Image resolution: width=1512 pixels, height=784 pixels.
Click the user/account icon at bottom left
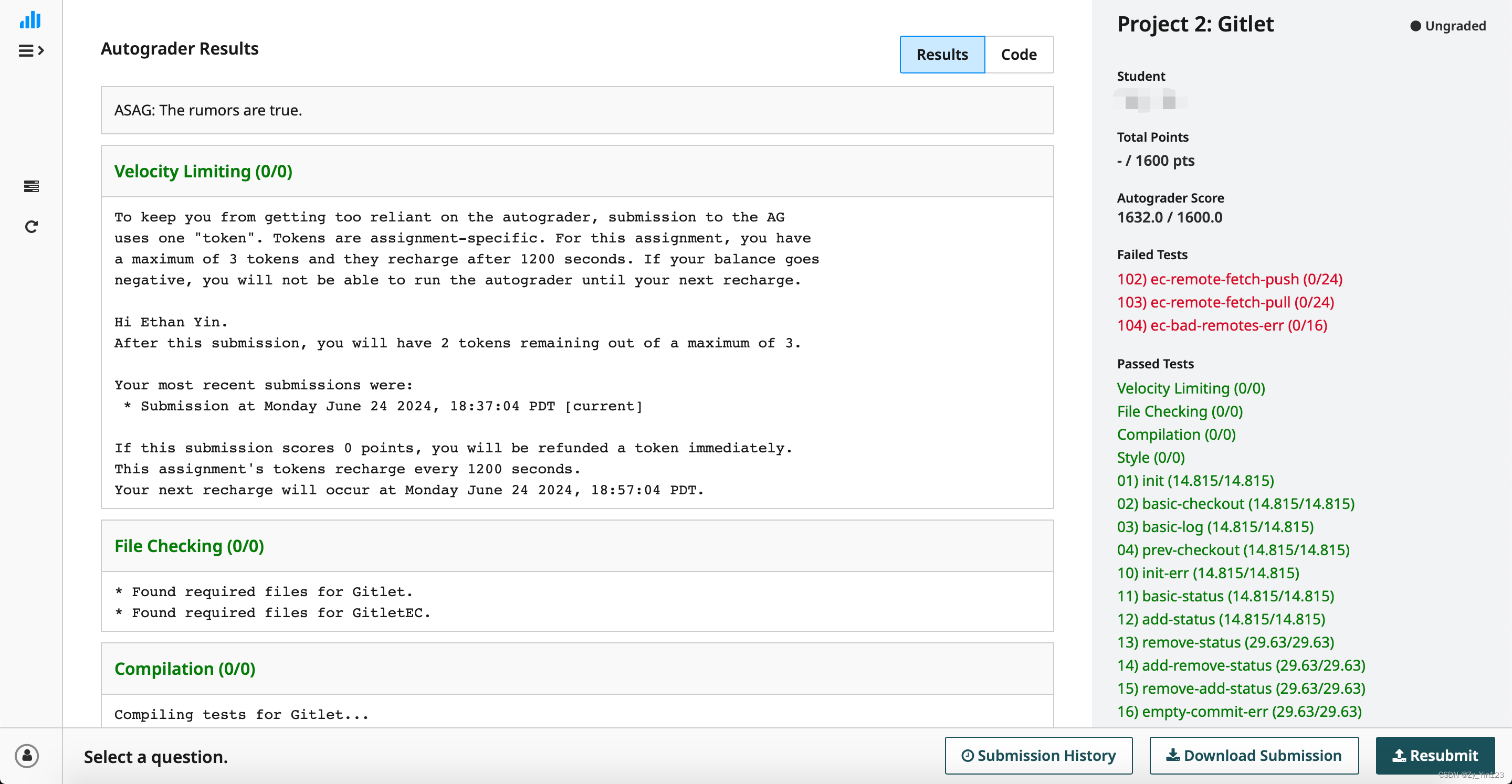(27, 755)
